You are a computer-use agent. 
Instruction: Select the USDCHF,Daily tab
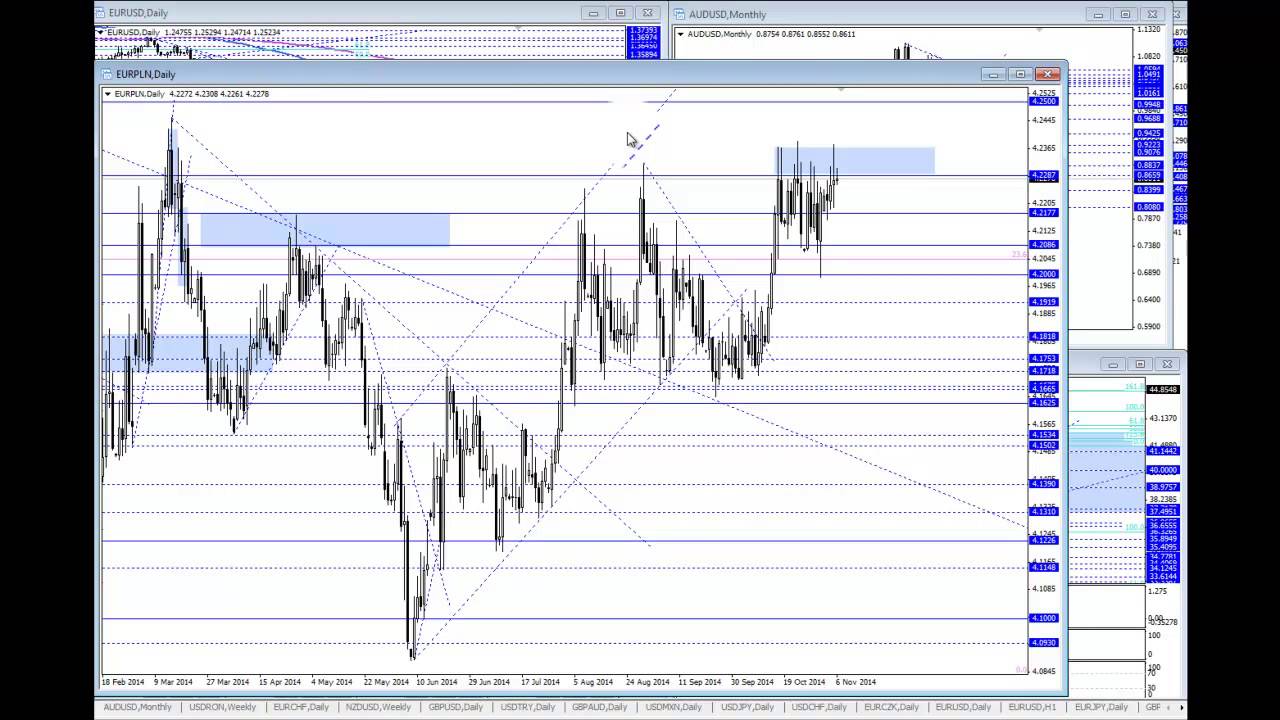(820, 708)
